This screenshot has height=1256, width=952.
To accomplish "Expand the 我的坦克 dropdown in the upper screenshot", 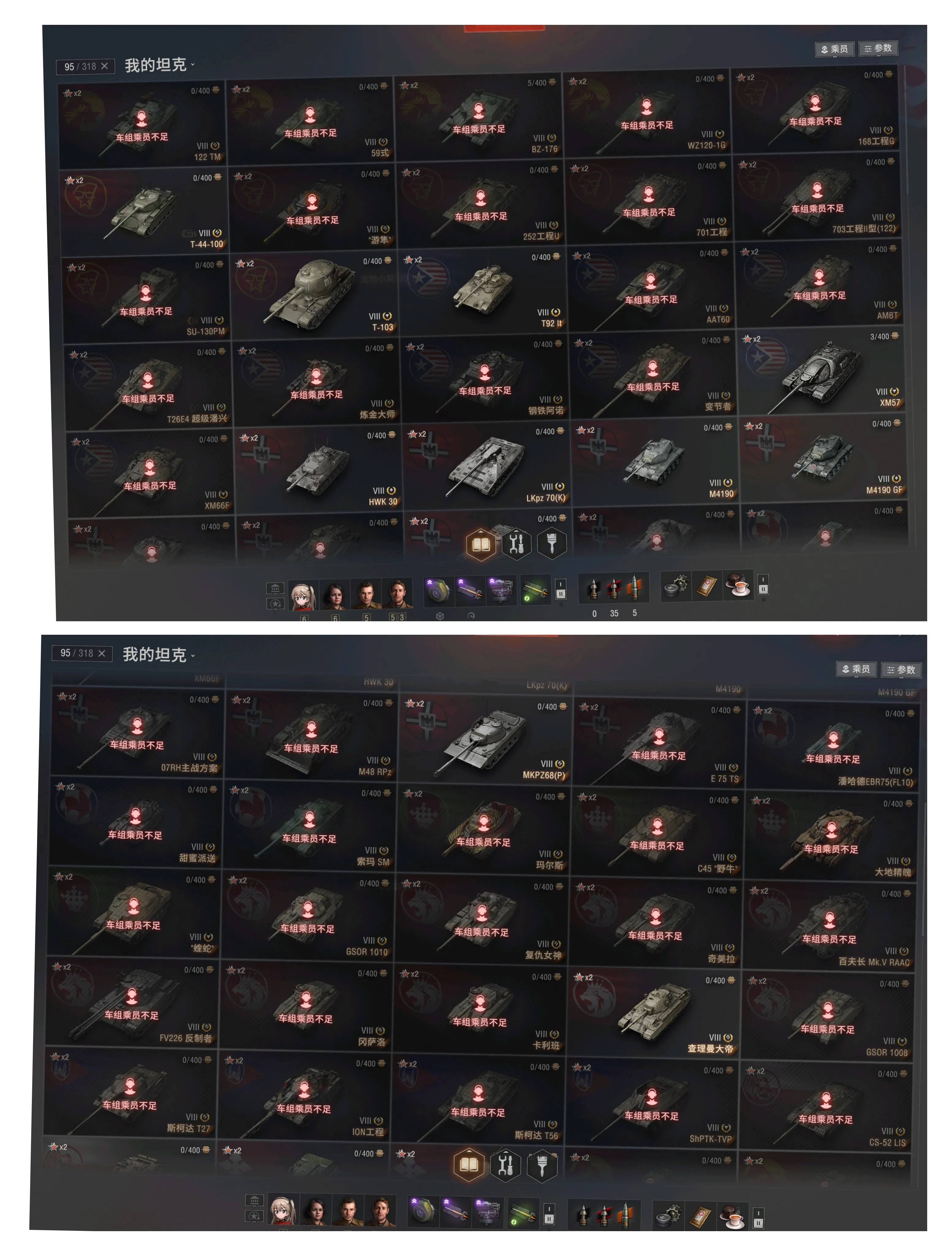I will (159, 65).
